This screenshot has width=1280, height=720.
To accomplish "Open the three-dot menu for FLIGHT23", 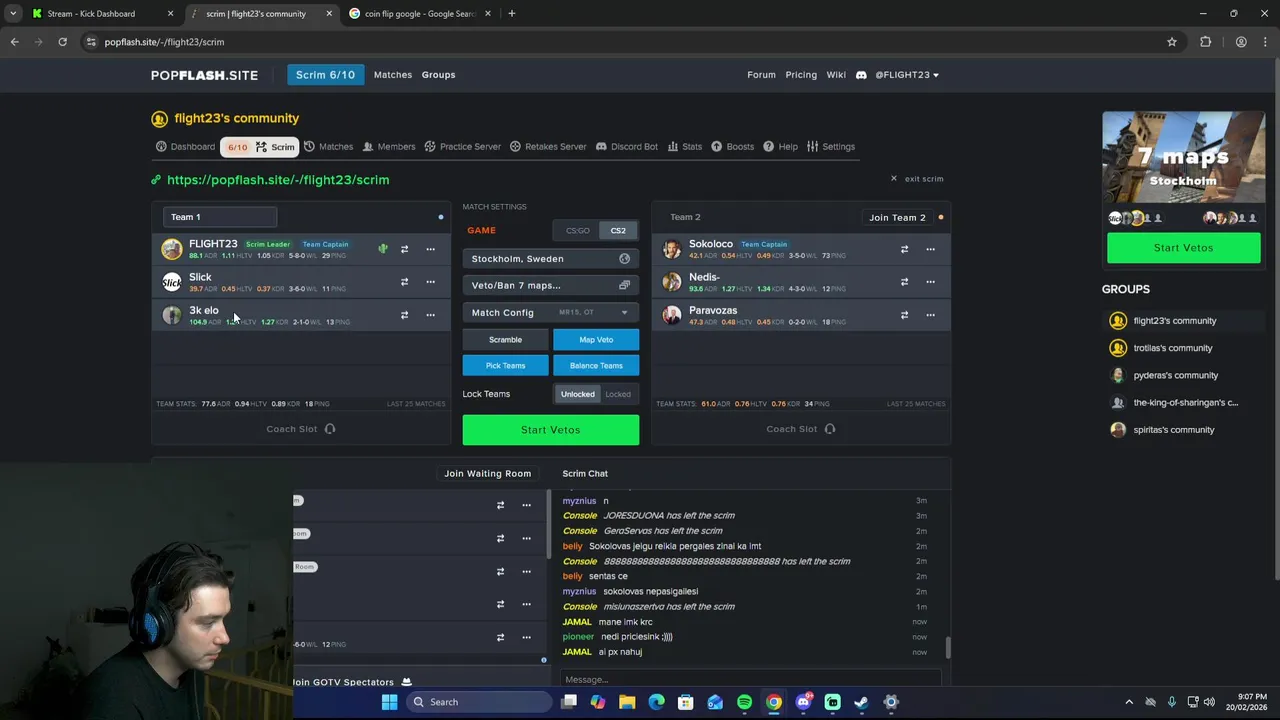I will tap(430, 249).
